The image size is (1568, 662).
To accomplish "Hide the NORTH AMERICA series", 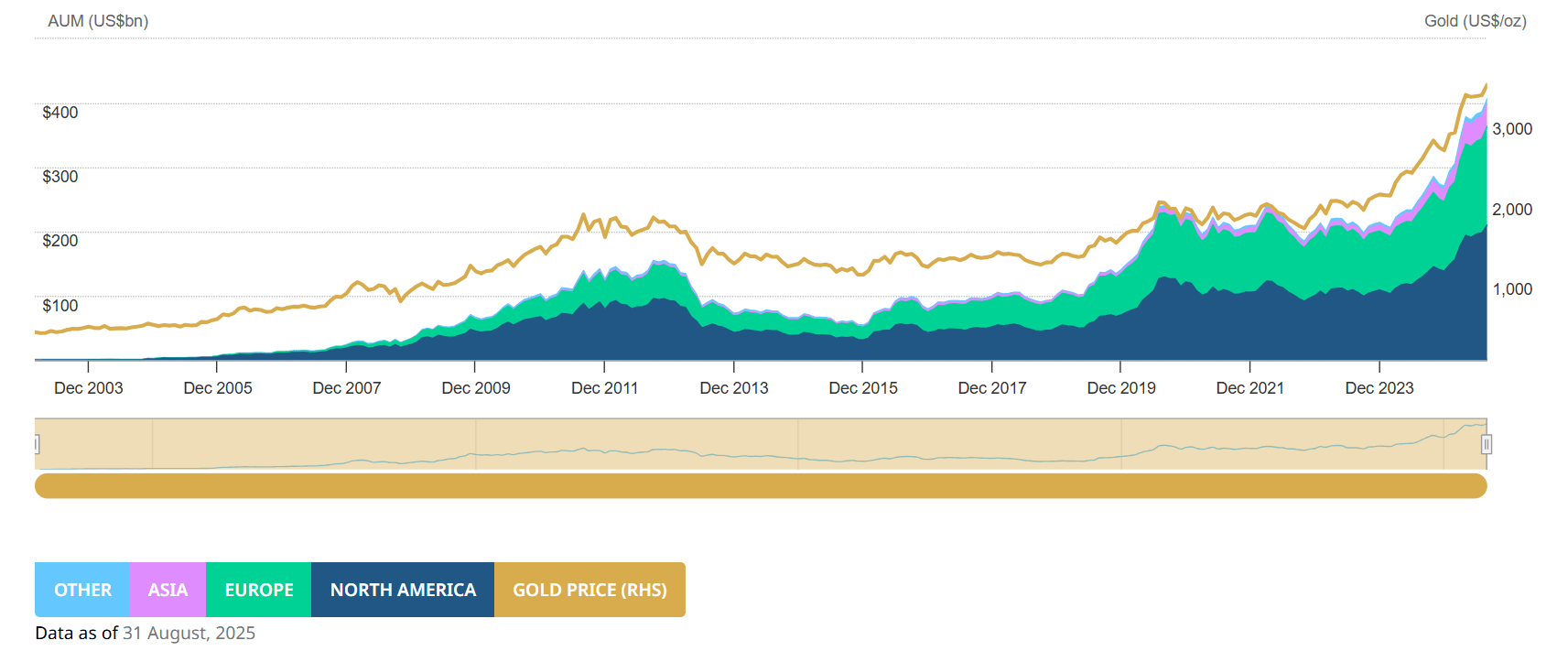I will tap(403, 590).
